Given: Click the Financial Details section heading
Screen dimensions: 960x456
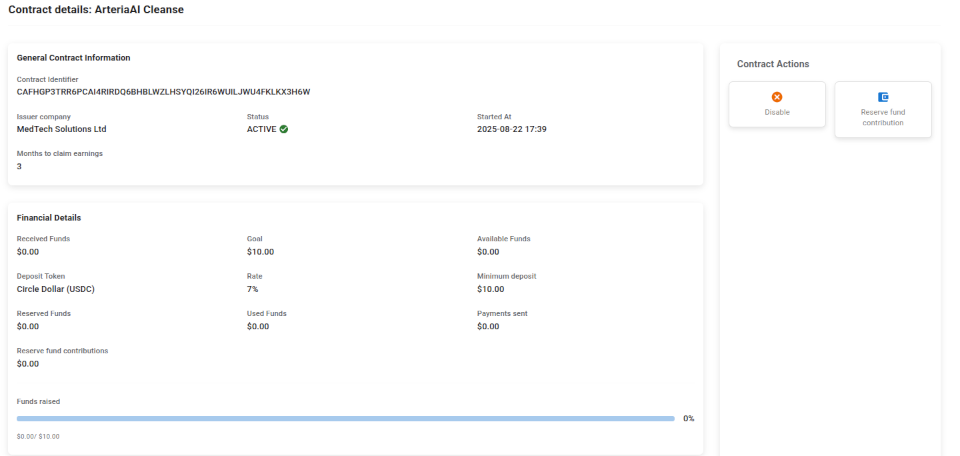Looking at the screenshot, I should [49, 217].
